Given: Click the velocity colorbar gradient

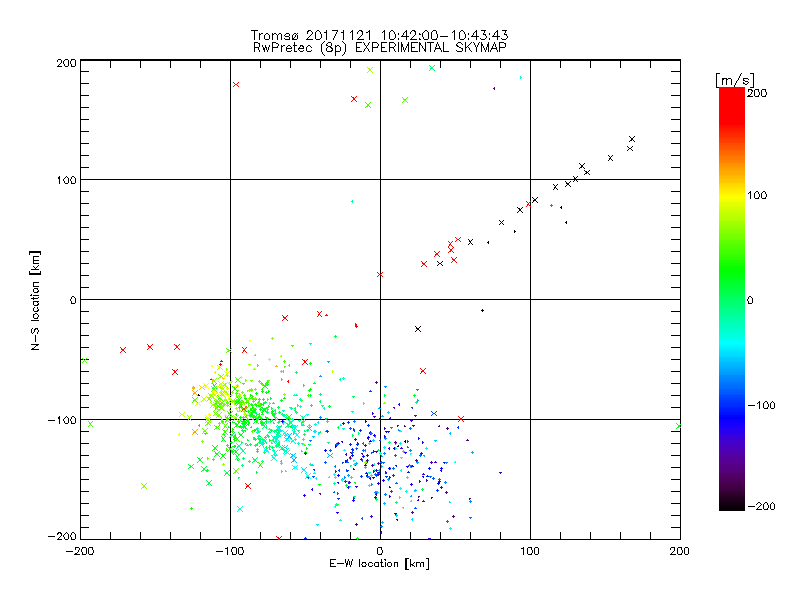Looking at the screenshot, I should (732, 299).
